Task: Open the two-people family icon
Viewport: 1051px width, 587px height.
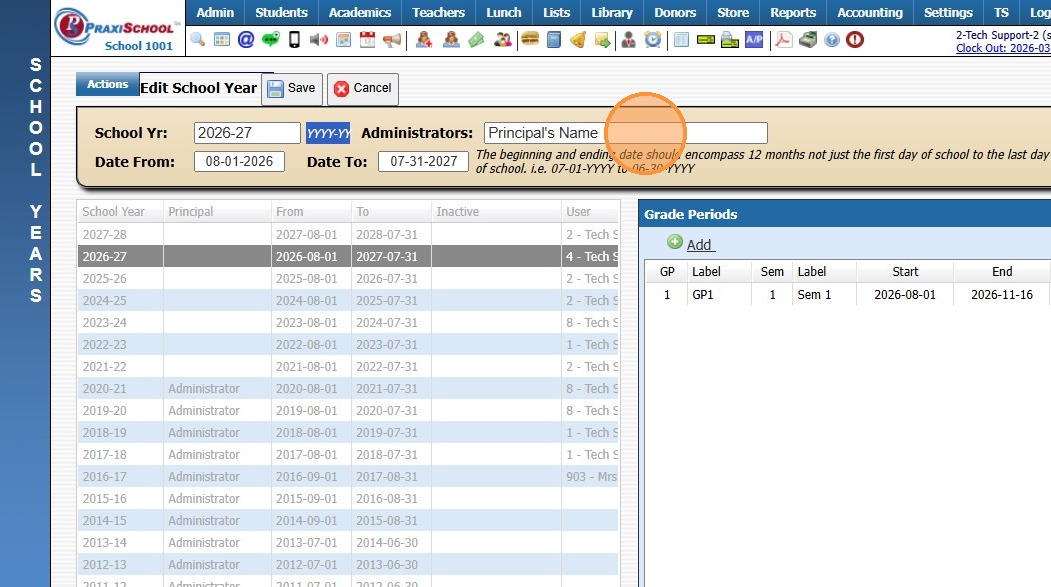Action: point(502,40)
